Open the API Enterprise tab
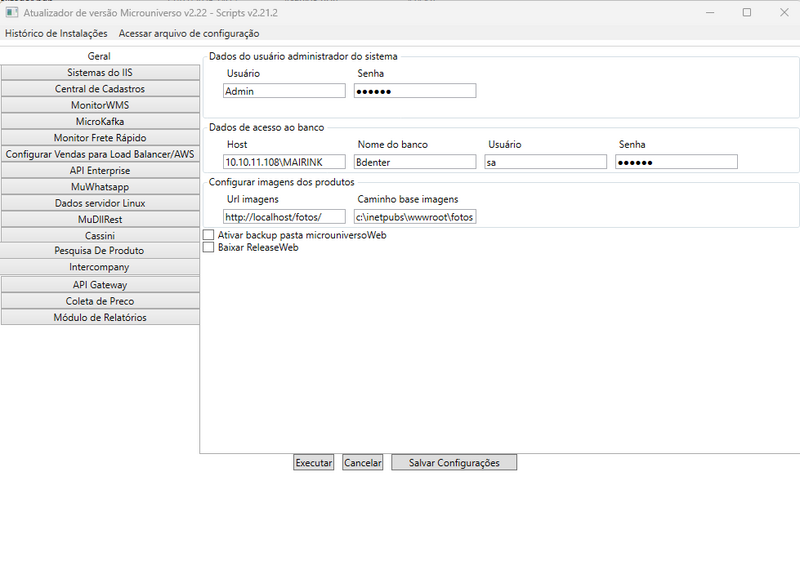 pyautogui.click(x=100, y=170)
